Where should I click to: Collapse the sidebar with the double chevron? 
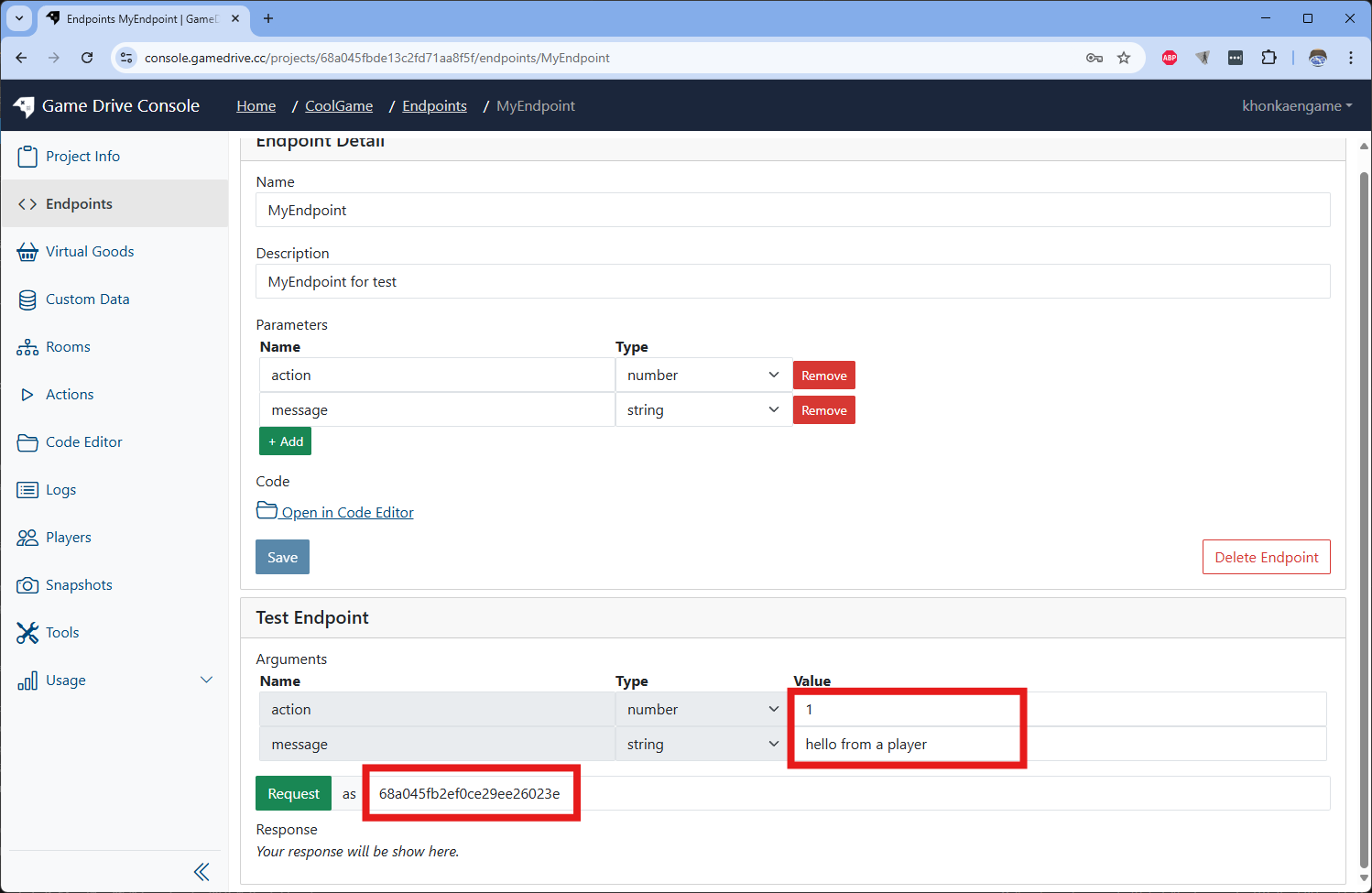201,871
